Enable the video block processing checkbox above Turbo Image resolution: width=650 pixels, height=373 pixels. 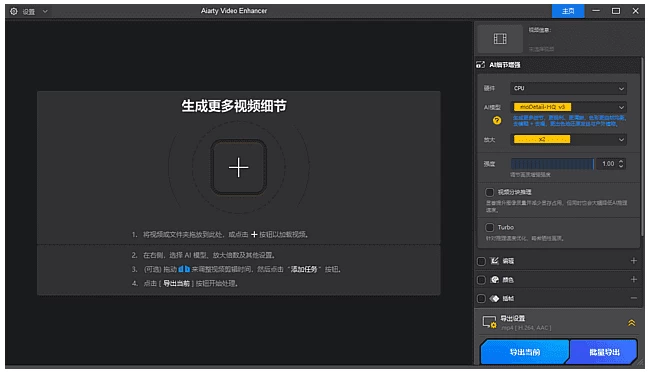[490, 192]
